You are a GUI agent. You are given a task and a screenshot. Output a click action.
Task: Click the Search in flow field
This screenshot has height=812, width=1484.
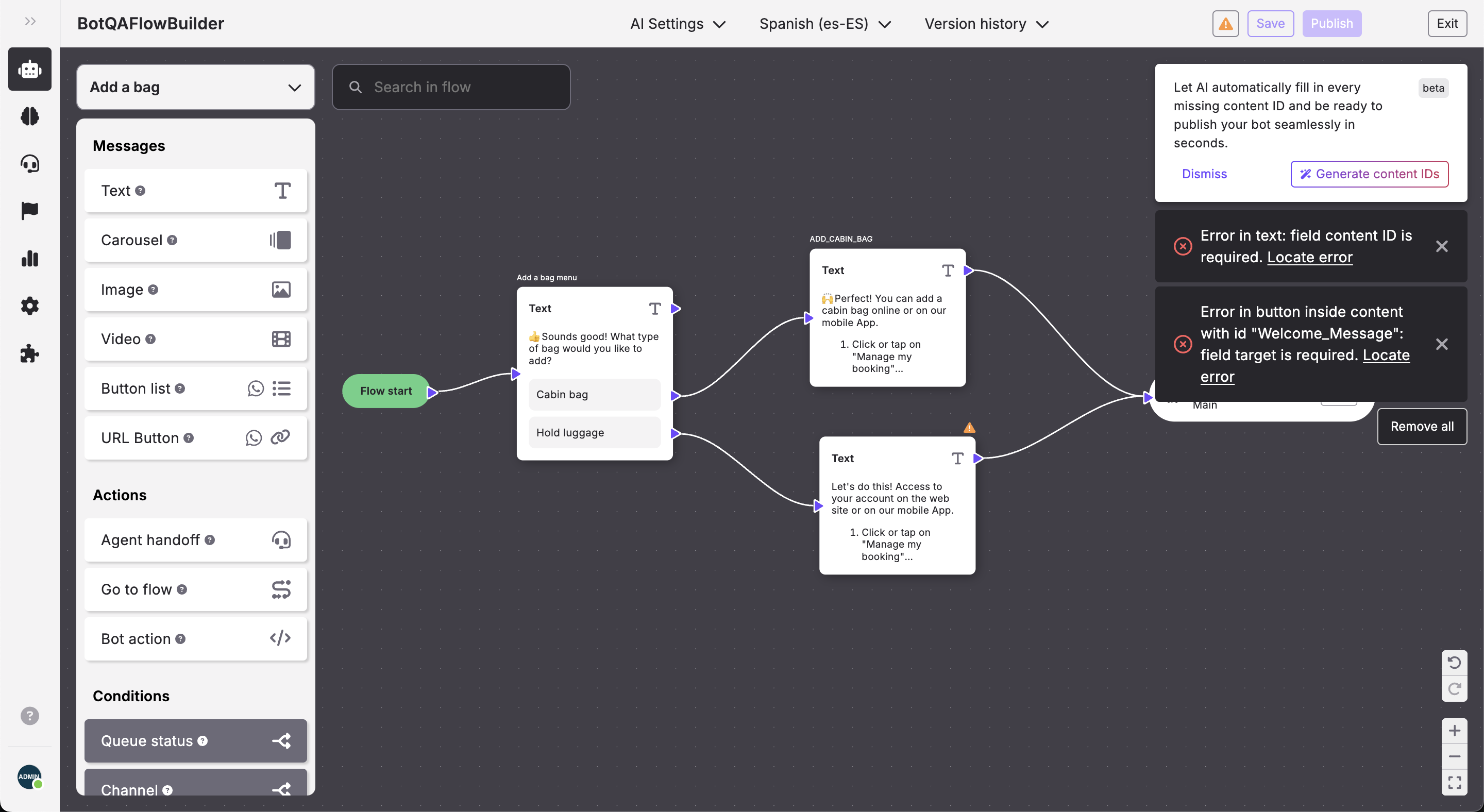click(451, 87)
